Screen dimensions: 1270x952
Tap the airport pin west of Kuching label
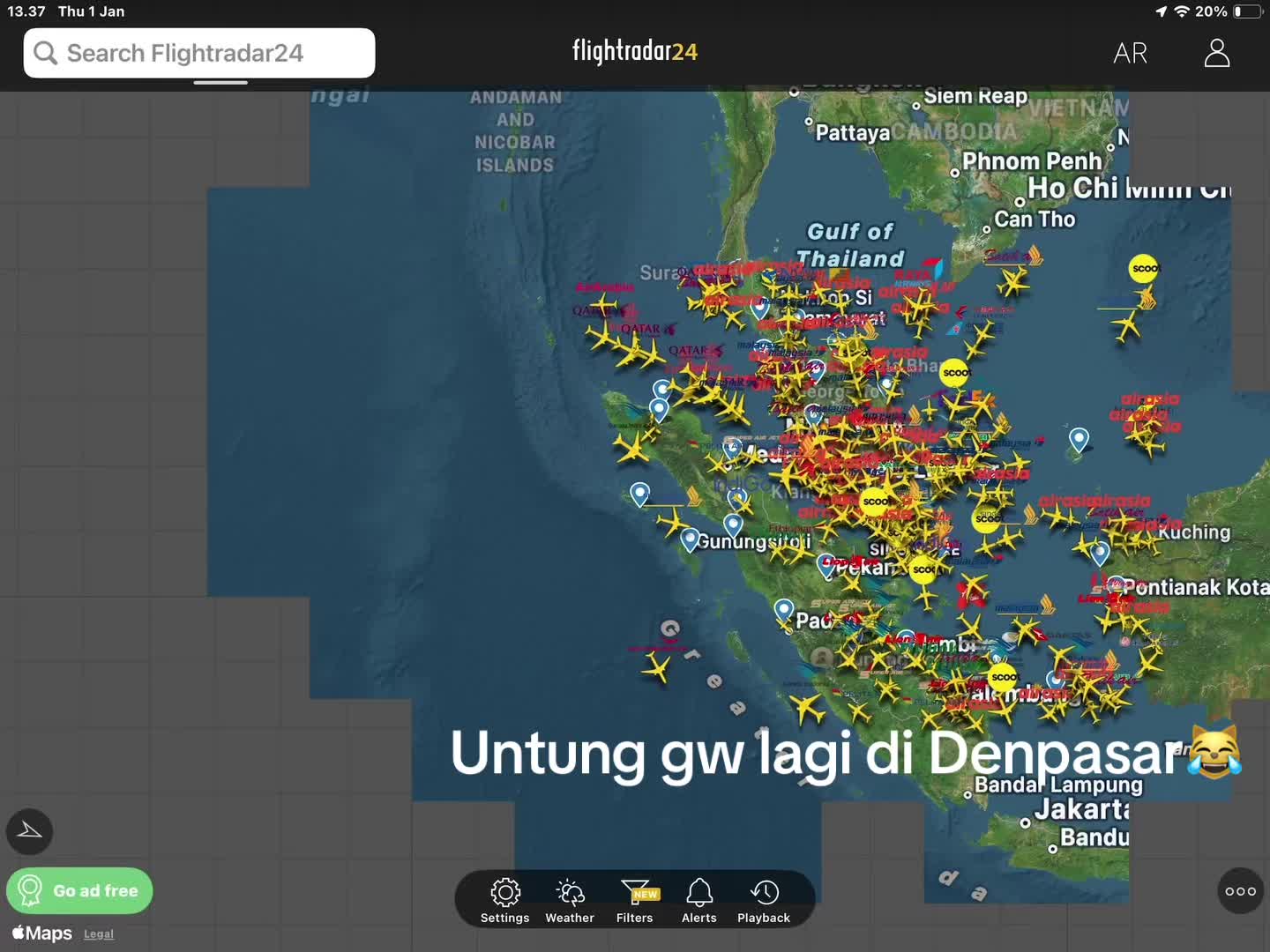coord(1100,554)
